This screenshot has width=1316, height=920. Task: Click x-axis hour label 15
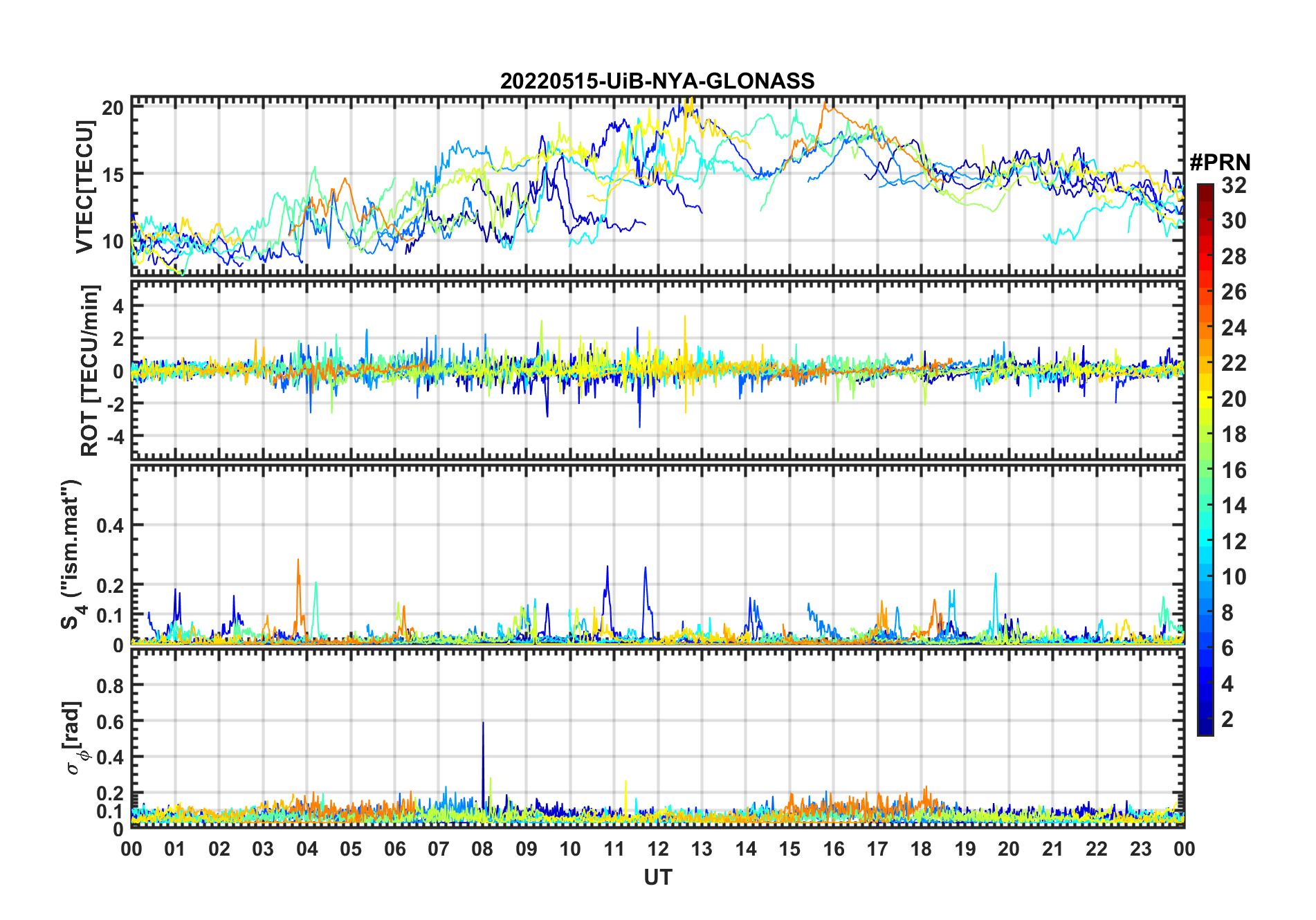click(789, 849)
